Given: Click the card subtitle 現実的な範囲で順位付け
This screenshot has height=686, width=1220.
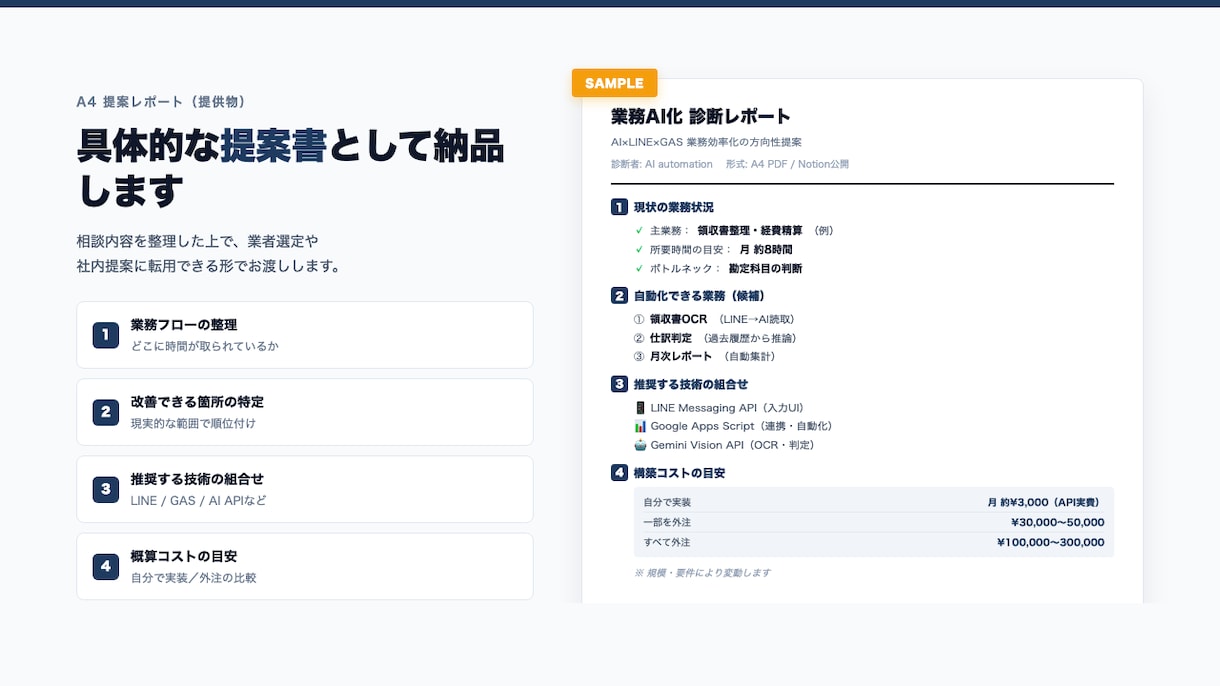Looking at the screenshot, I should [x=193, y=423].
